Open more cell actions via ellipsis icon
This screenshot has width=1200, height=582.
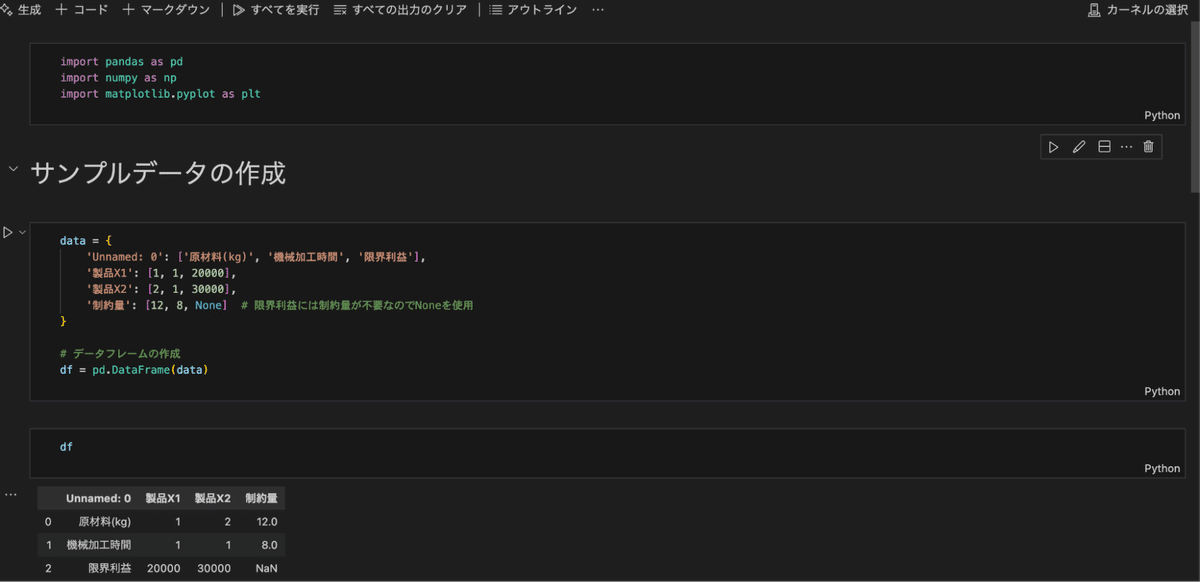(1126, 146)
